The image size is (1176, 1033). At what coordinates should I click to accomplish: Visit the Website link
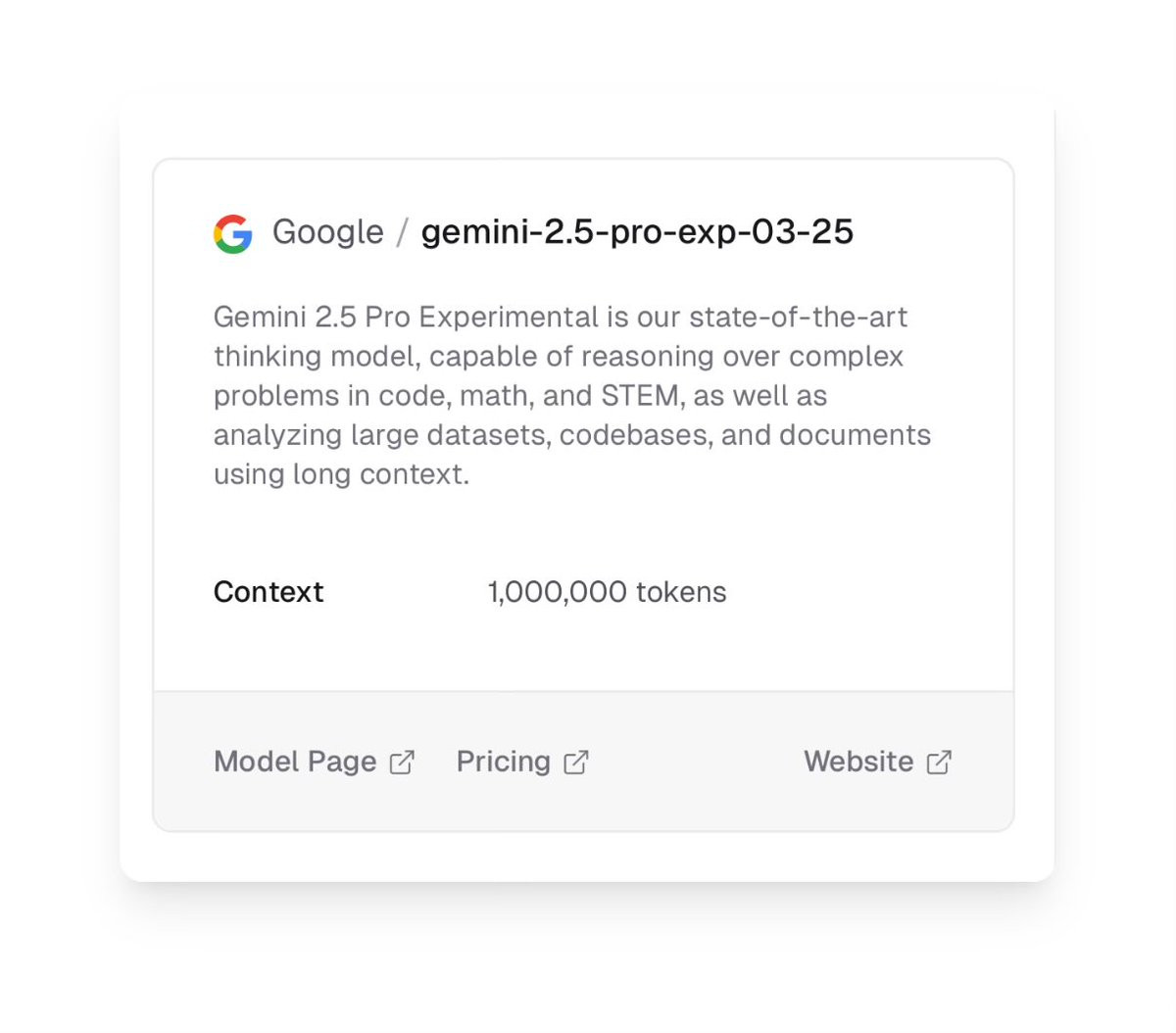[878, 762]
